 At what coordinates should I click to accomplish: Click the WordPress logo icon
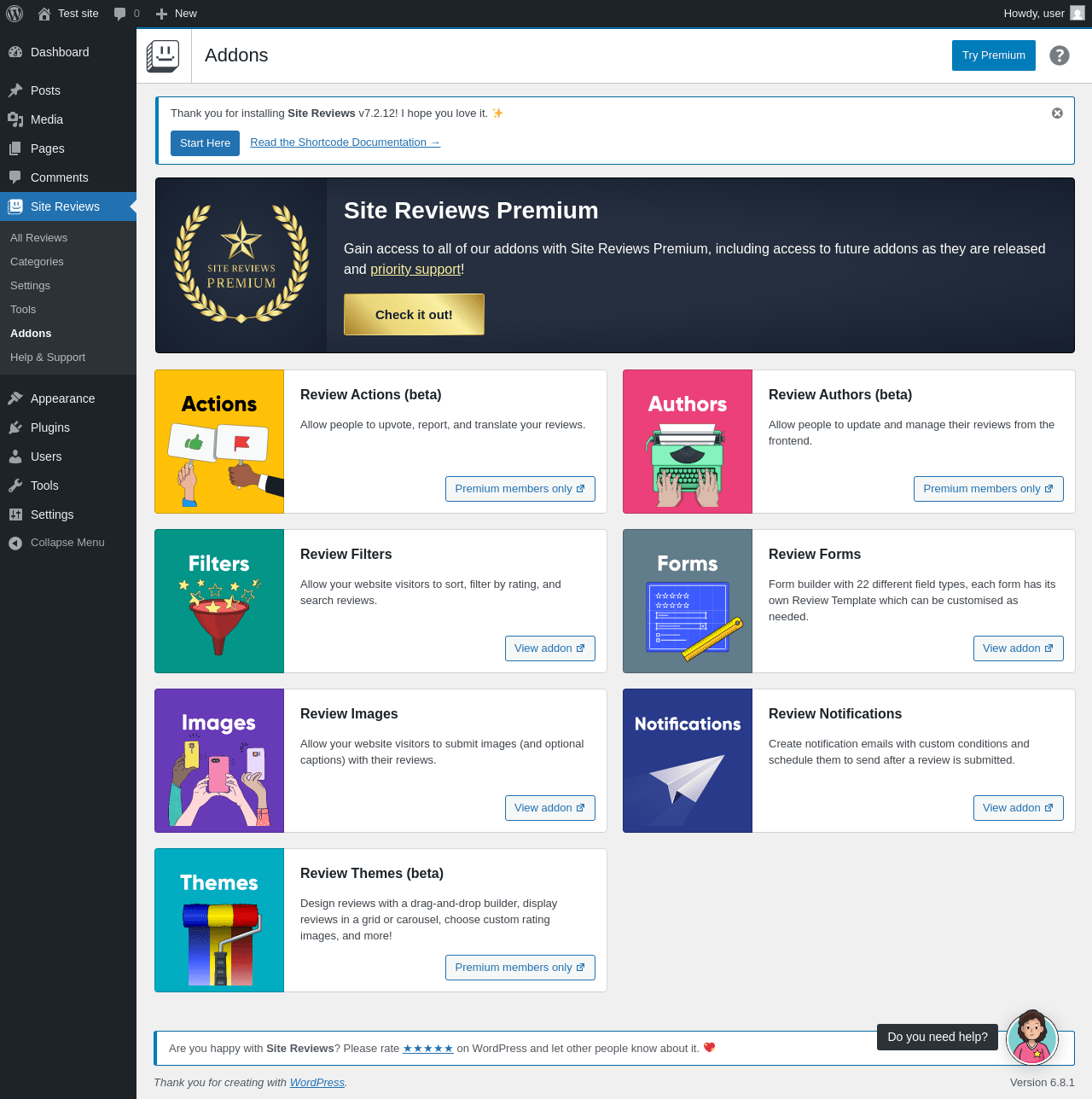[15, 14]
